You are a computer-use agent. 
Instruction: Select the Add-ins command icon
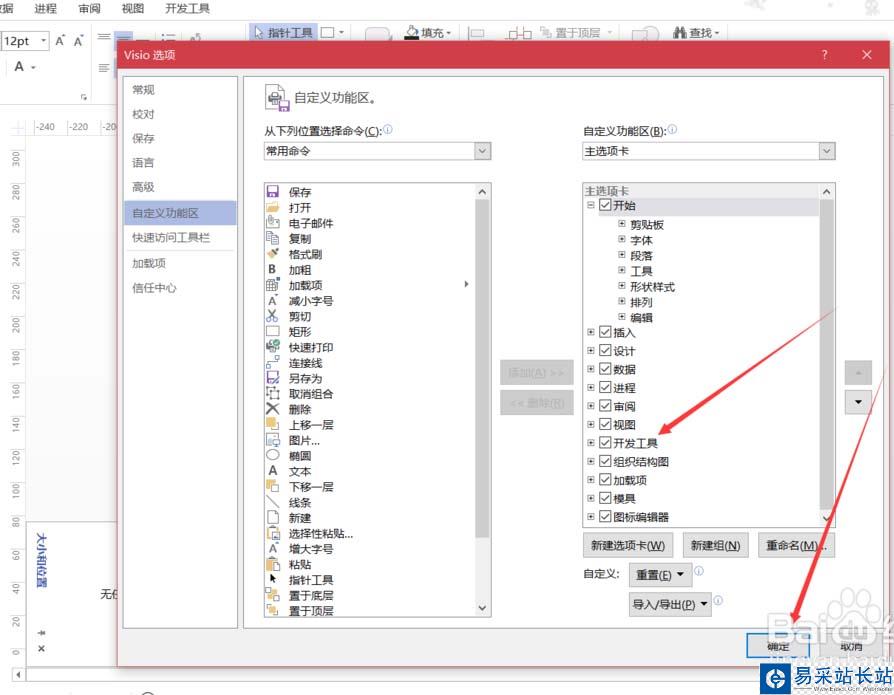point(273,284)
